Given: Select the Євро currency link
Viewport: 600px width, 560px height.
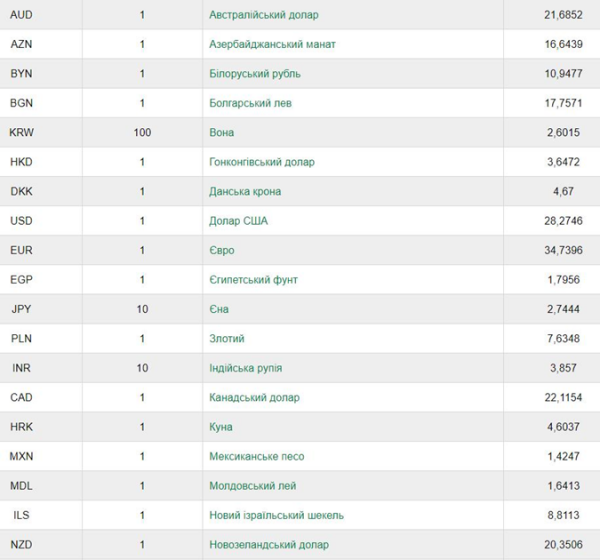Looking at the screenshot, I should click(x=222, y=250).
